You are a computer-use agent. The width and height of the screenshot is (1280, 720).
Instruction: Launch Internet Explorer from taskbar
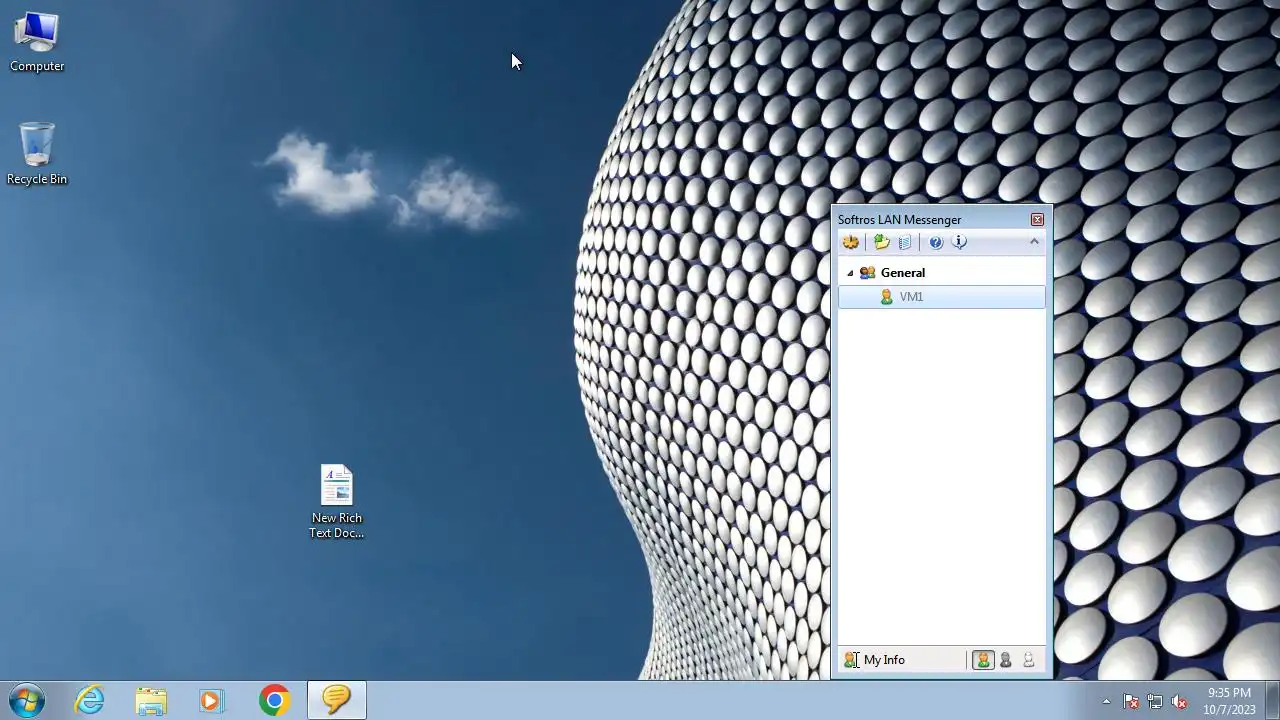pyautogui.click(x=90, y=700)
